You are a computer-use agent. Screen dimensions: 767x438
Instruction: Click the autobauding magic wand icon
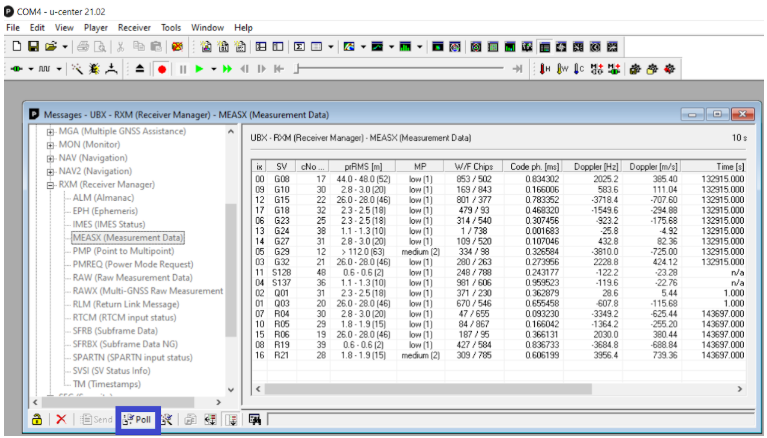pos(77,69)
